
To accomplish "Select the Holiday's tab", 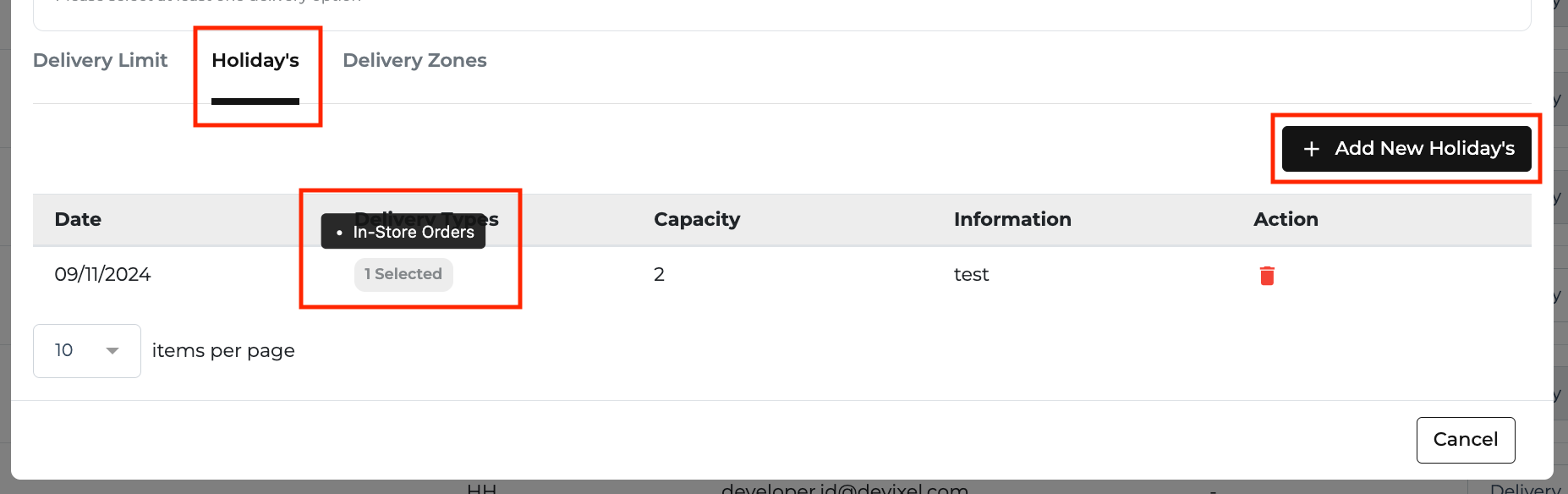I will pyautogui.click(x=255, y=60).
